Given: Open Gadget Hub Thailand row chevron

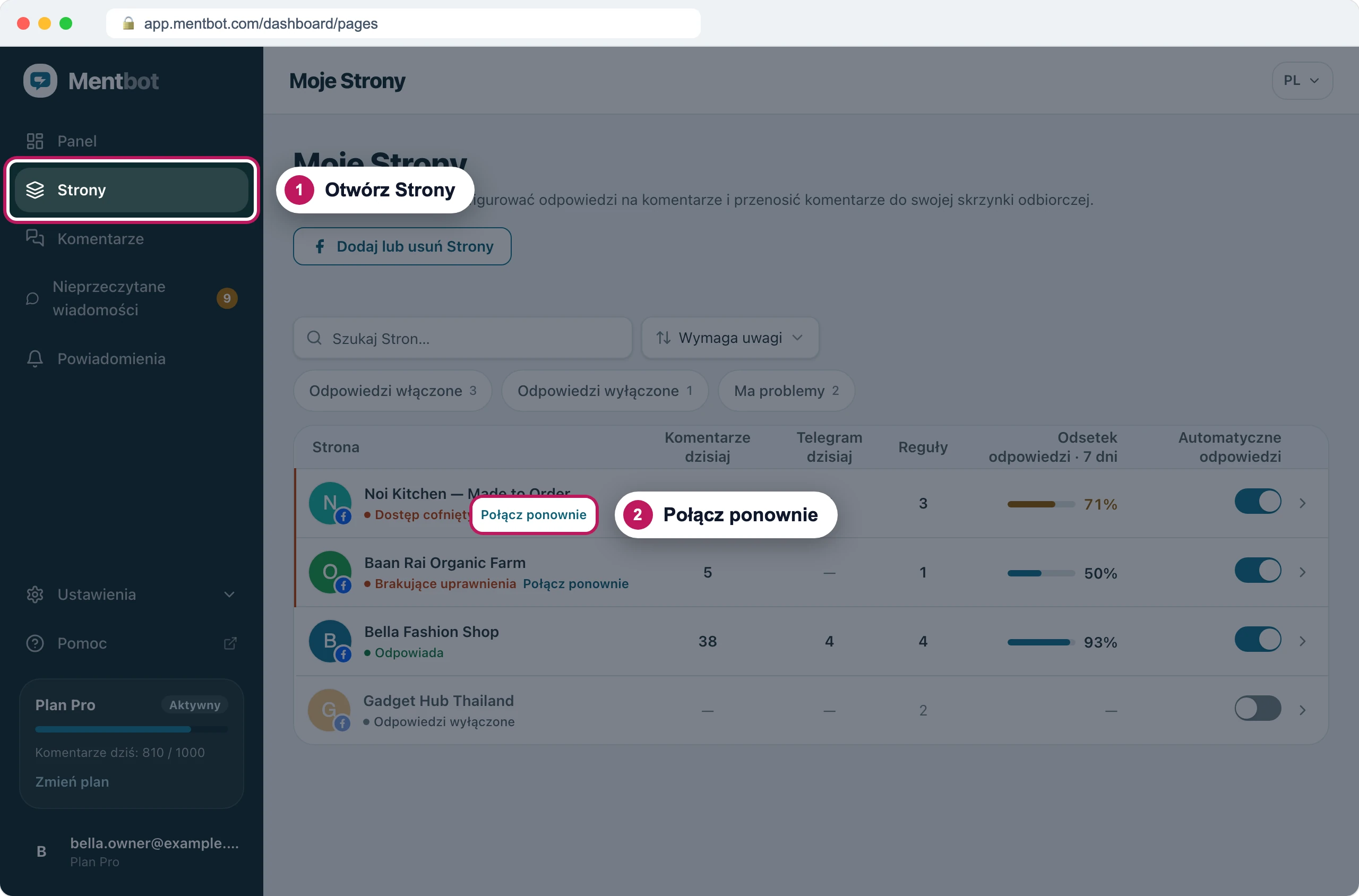Looking at the screenshot, I should [x=1302, y=710].
